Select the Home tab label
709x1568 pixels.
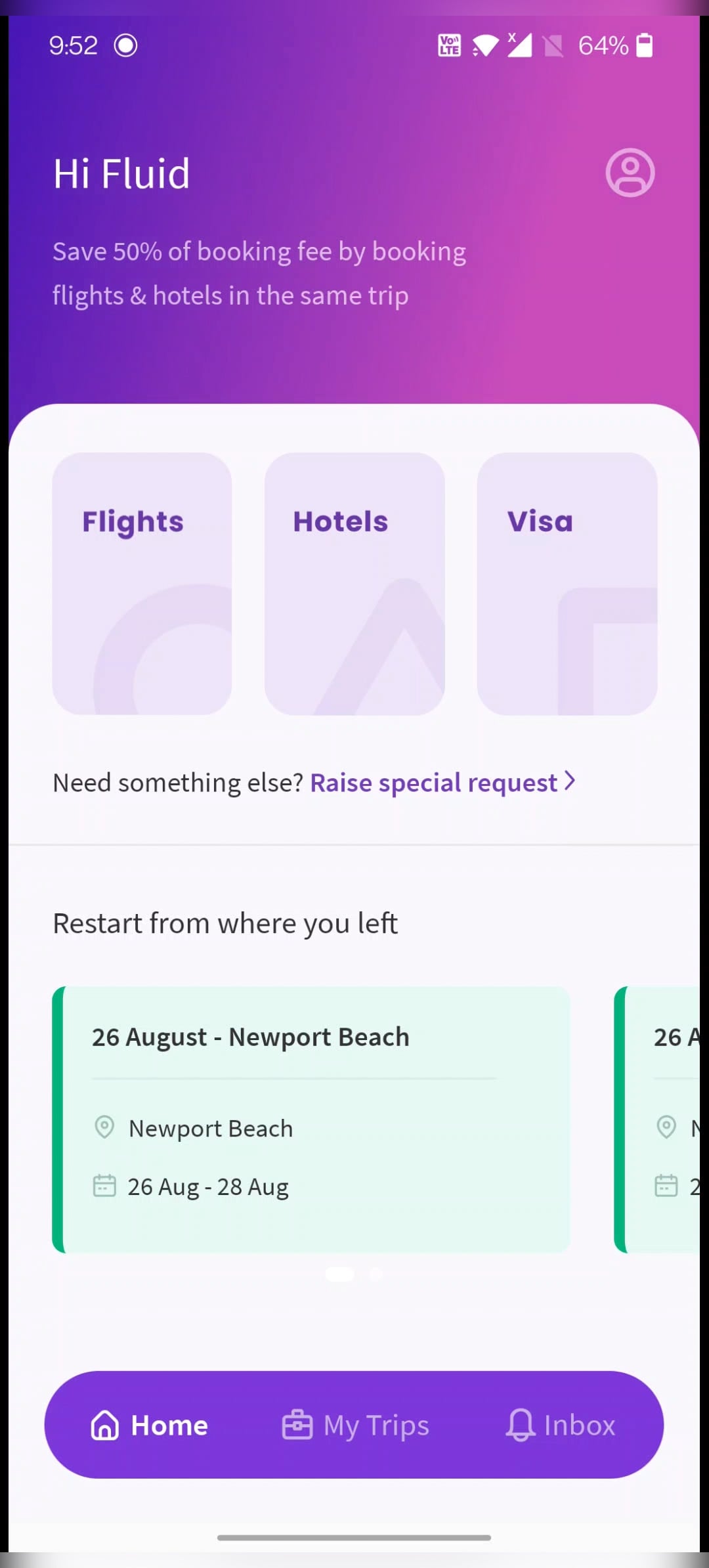169,1426
